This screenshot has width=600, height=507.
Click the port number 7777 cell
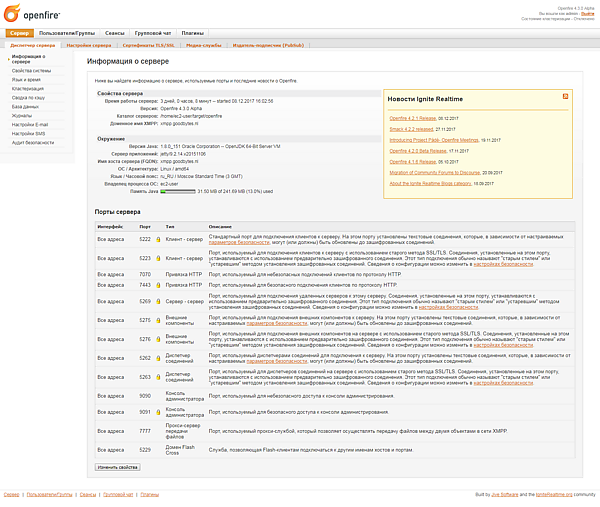click(145, 431)
